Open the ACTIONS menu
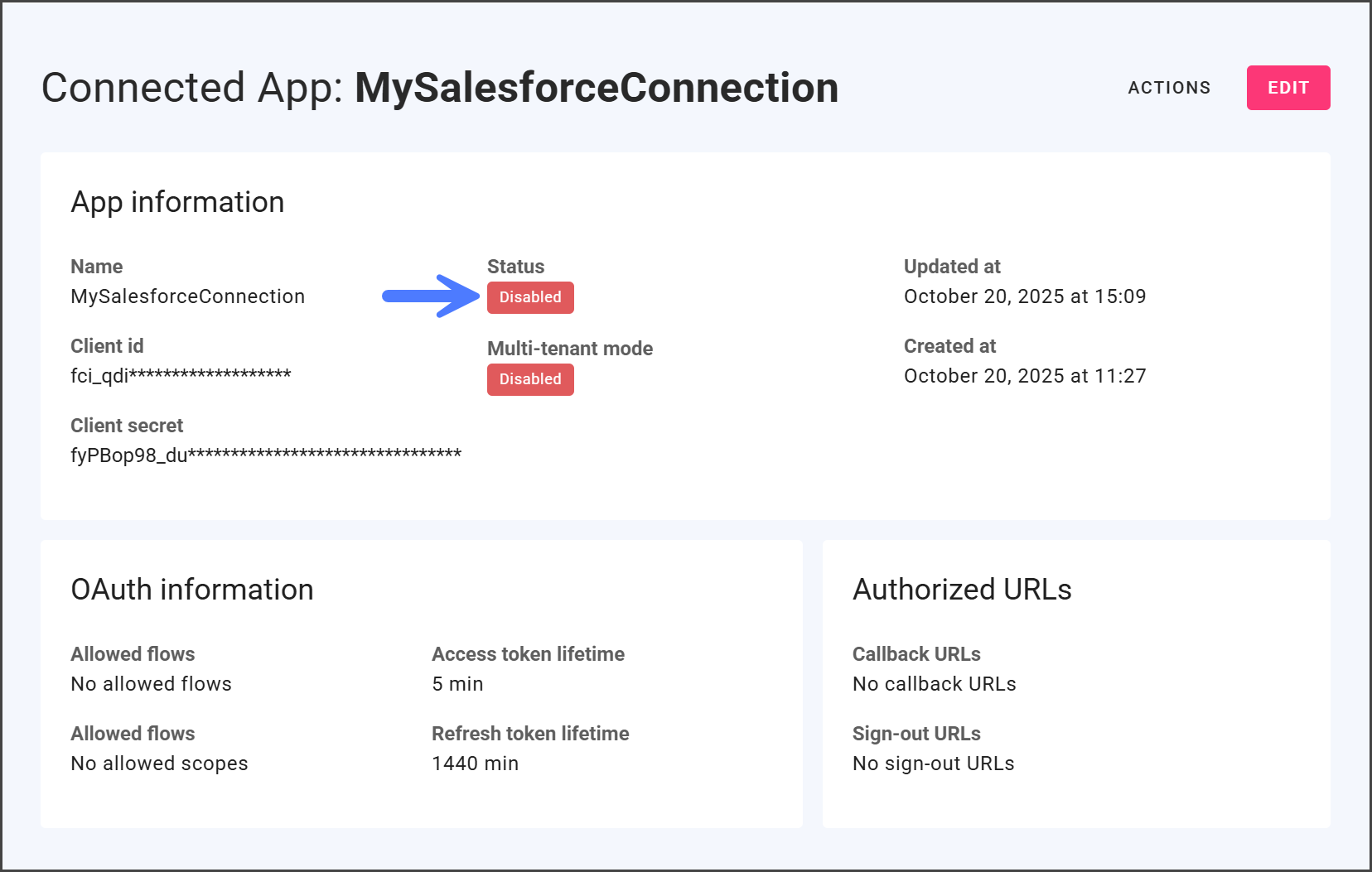The height and width of the screenshot is (872, 1372). 1169,88
